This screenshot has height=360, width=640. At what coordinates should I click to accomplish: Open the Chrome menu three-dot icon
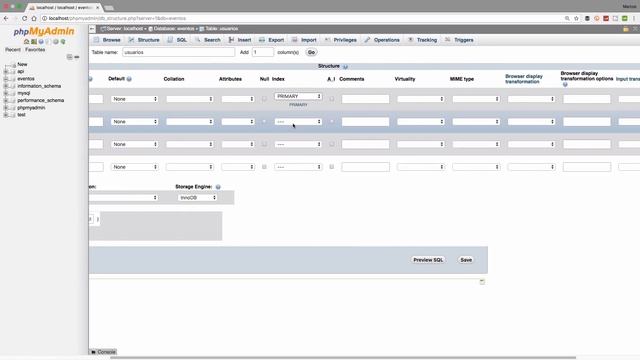click(634, 18)
